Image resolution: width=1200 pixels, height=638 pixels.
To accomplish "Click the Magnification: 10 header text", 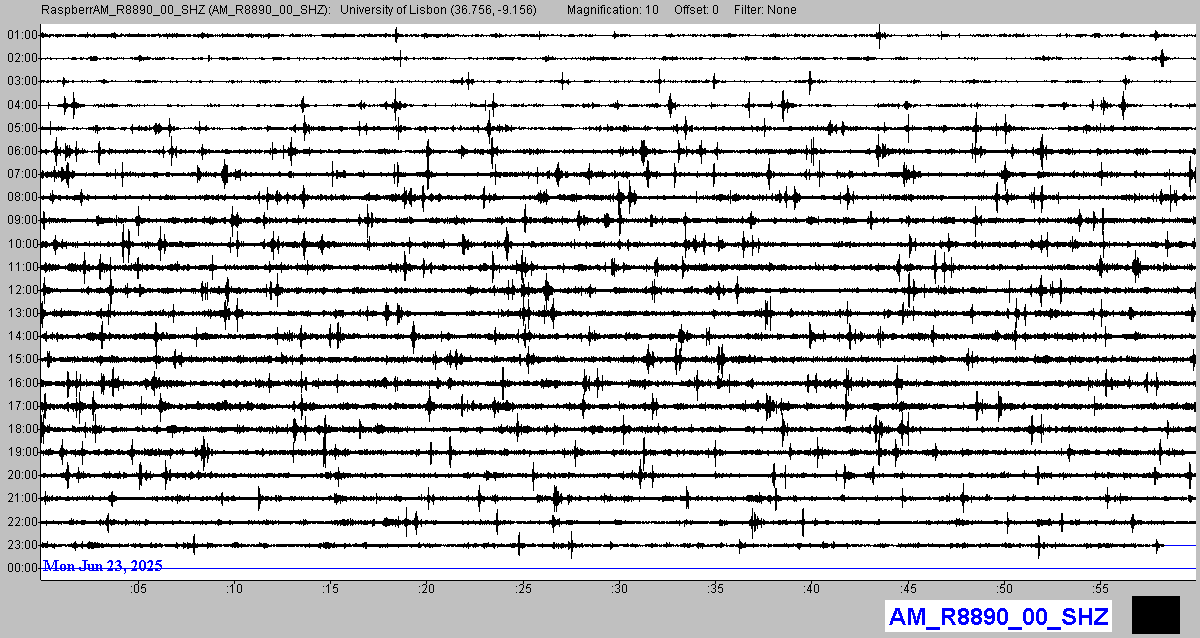I will click(x=612, y=10).
